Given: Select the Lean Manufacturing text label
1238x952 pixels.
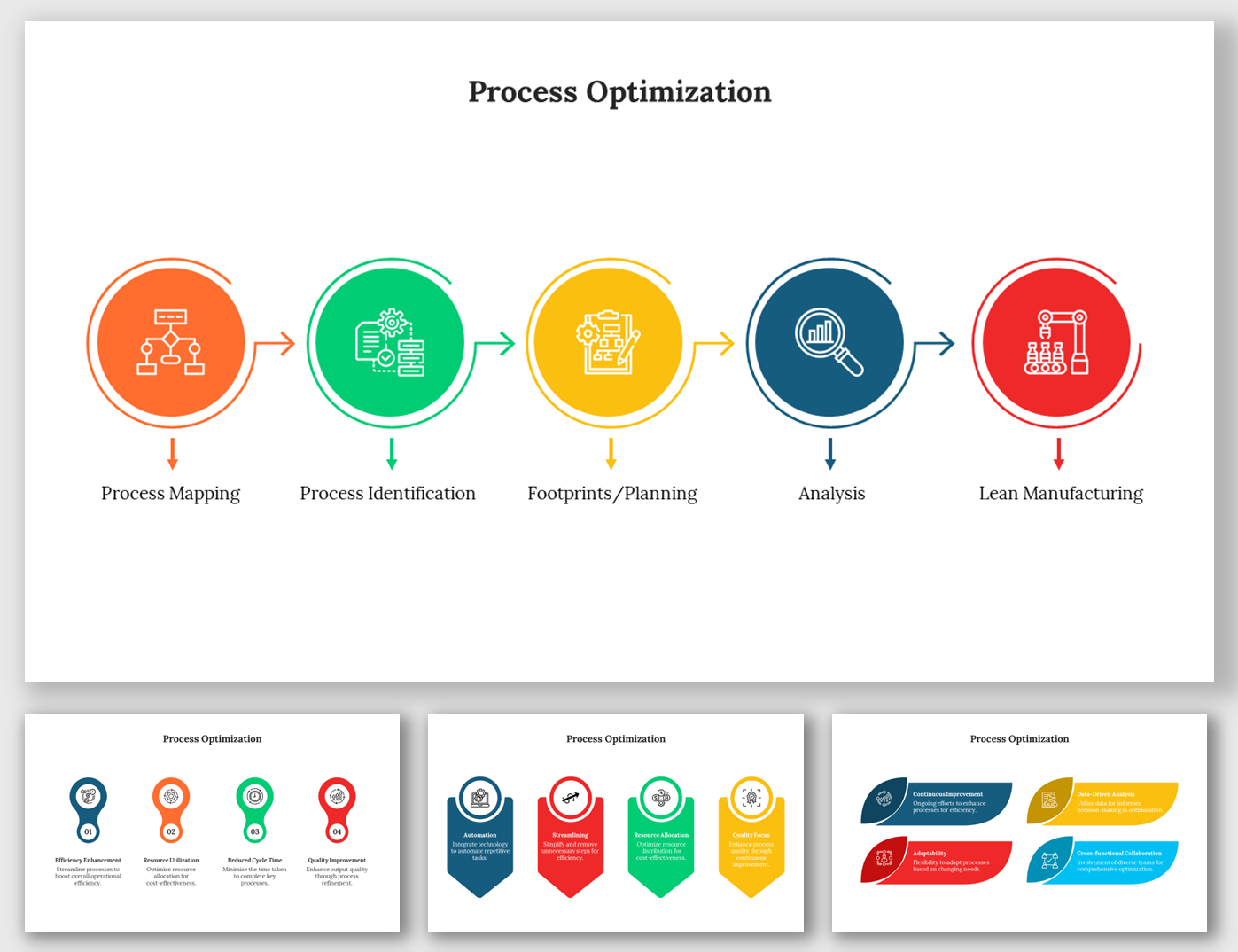Looking at the screenshot, I should [x=1061, y=494].
